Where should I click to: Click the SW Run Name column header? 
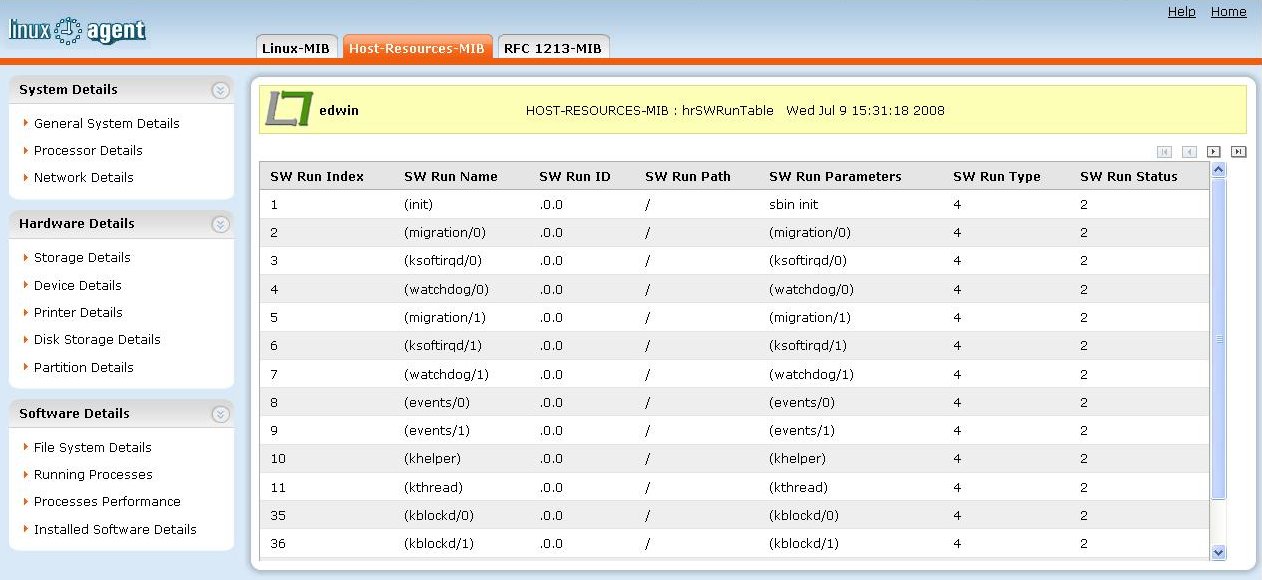(x=451, y=177)
